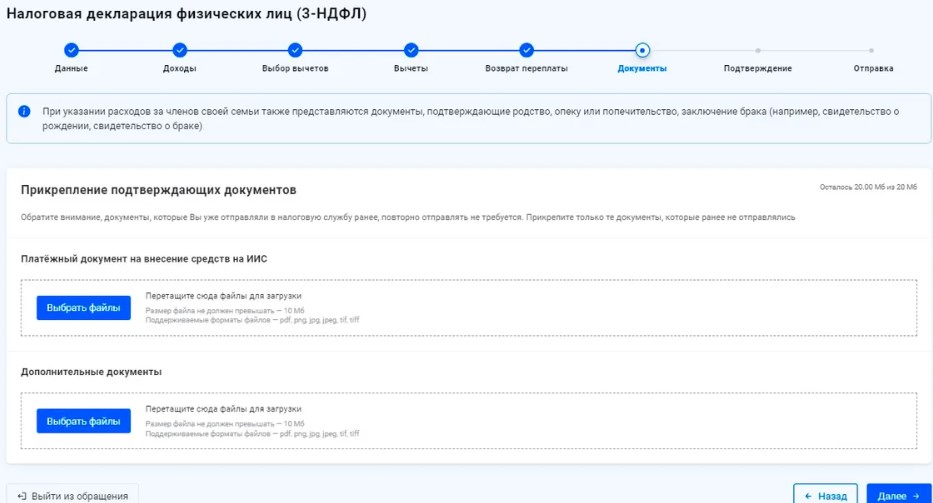Click the ИИС payment document drop zone text
This screenshot has width=933, height=503.
[x=224, y=296]
